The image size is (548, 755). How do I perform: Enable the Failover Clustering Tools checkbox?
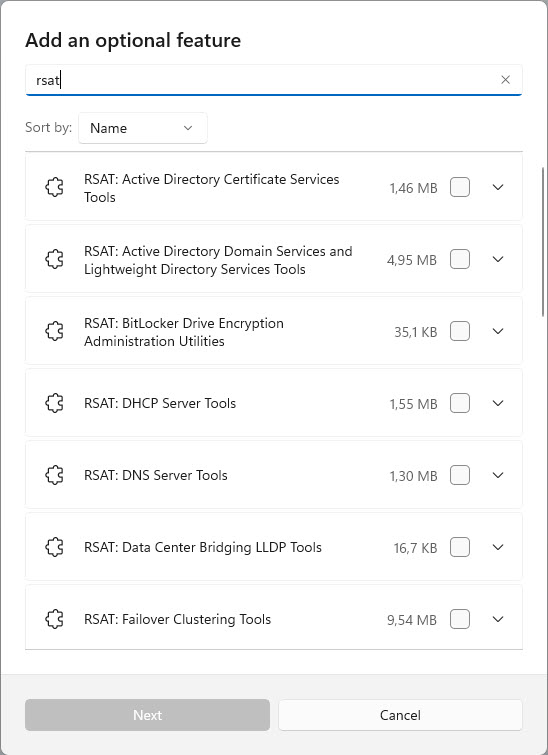pyautogui.click(x=460, y=619)
